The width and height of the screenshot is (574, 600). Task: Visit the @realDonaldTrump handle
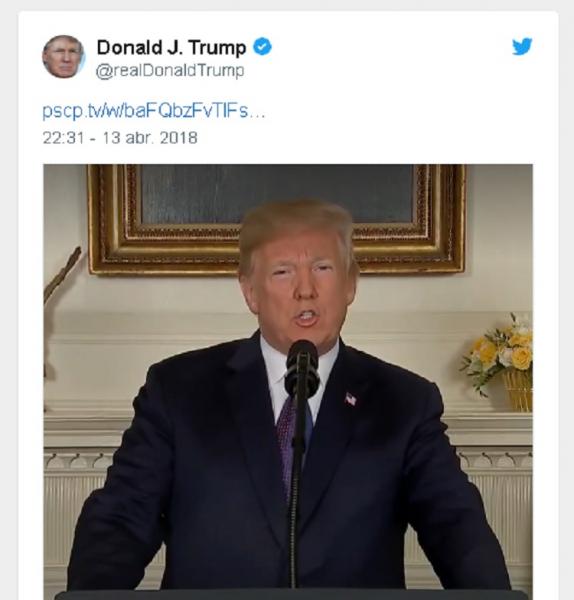click(x=170, y=71)
